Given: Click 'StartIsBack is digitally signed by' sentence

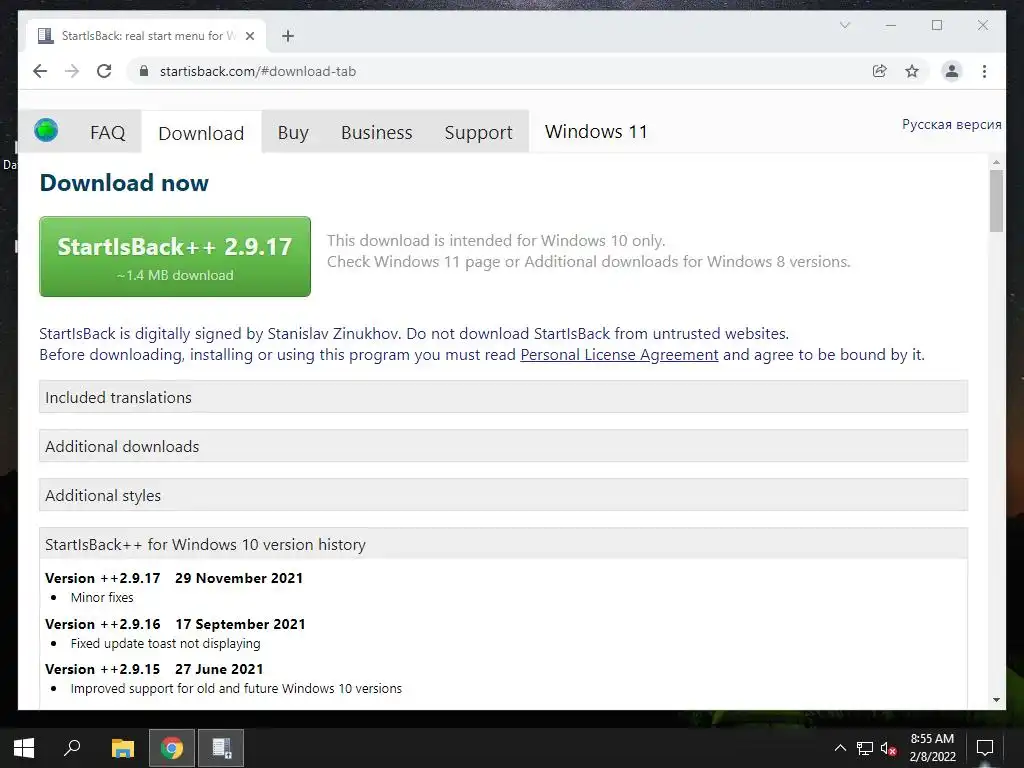Looking at the screenshot, I should pos(414,334).
